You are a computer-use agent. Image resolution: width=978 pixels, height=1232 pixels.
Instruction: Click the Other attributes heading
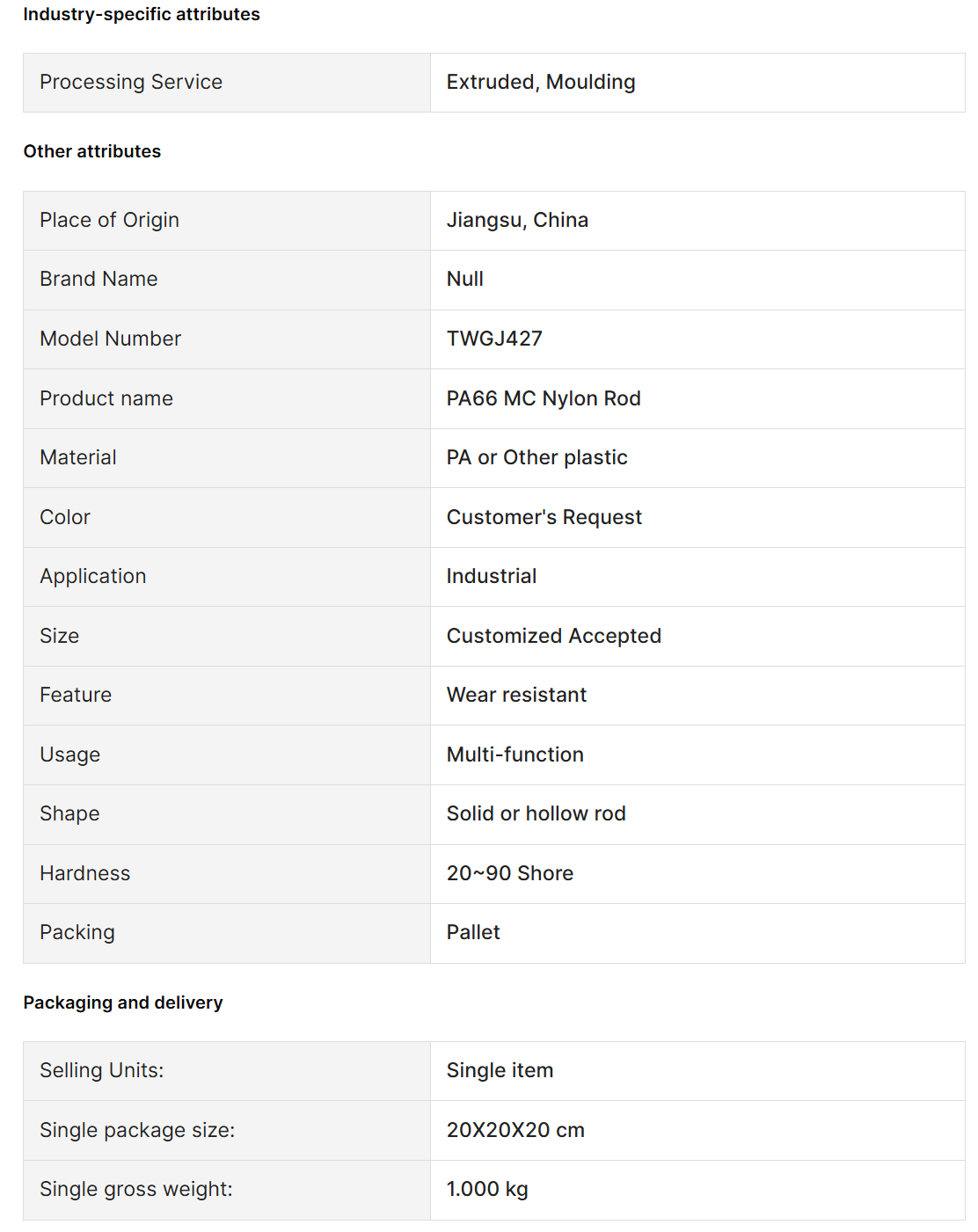pyautogui.click(x=92, y=151)
